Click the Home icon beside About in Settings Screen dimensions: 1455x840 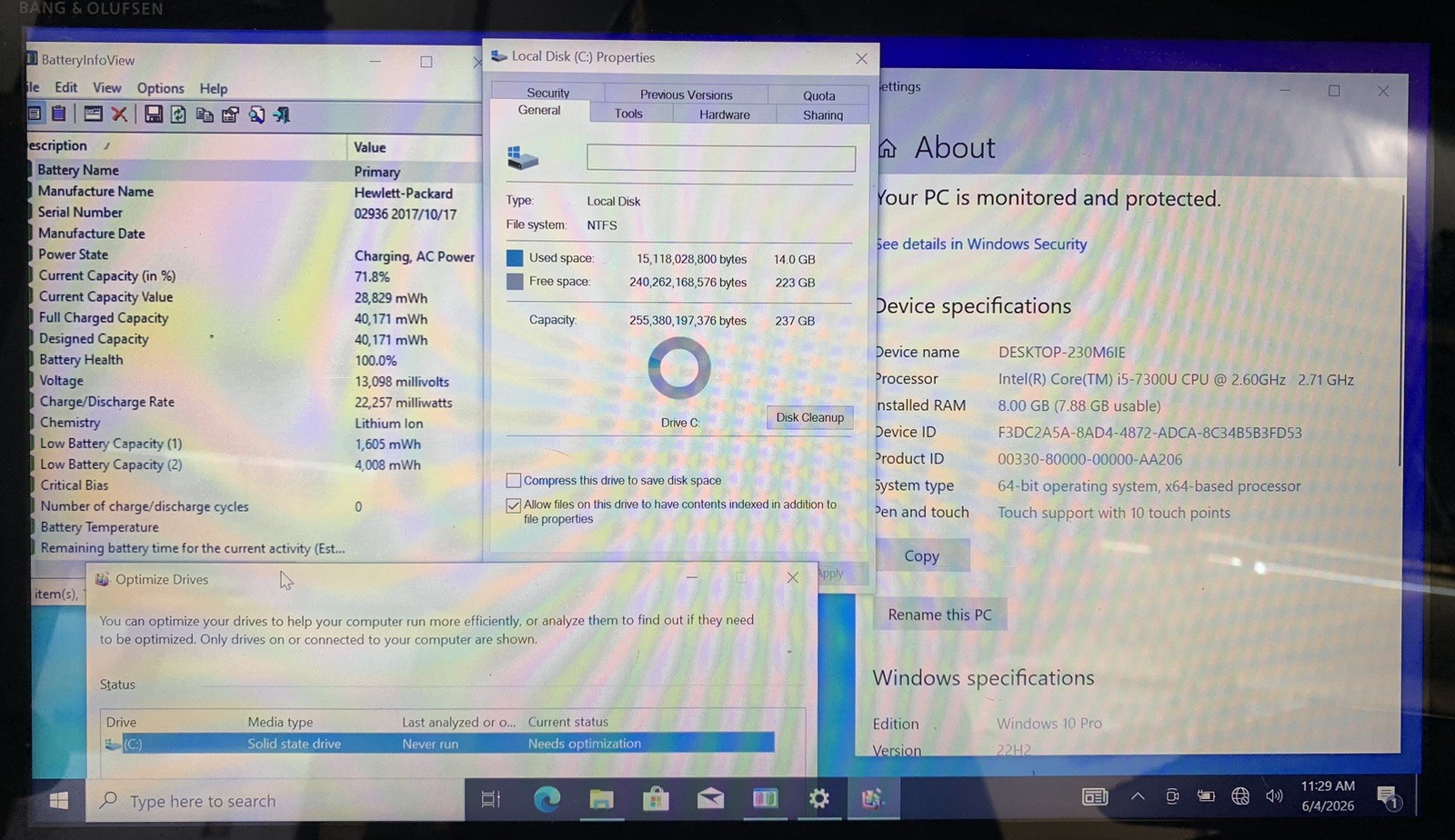pyautogui.click(x=888, y=148)
